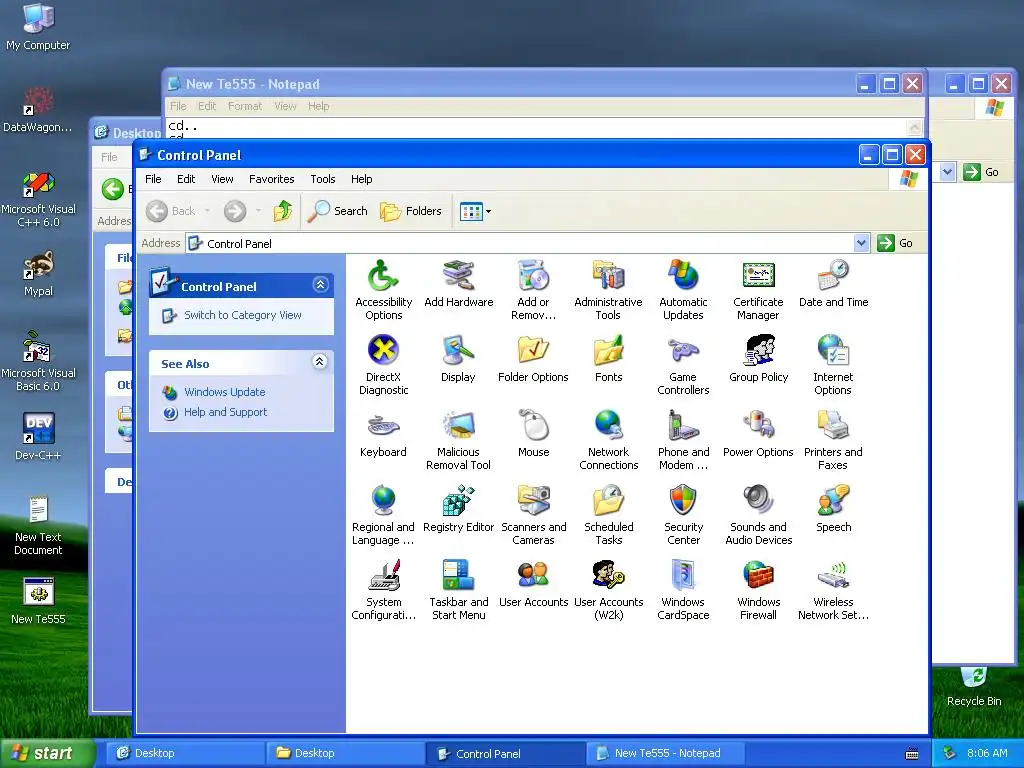Open Regional and Language icon
The height and width of the screenshot is (768, 1024).
tap(383, 515)
